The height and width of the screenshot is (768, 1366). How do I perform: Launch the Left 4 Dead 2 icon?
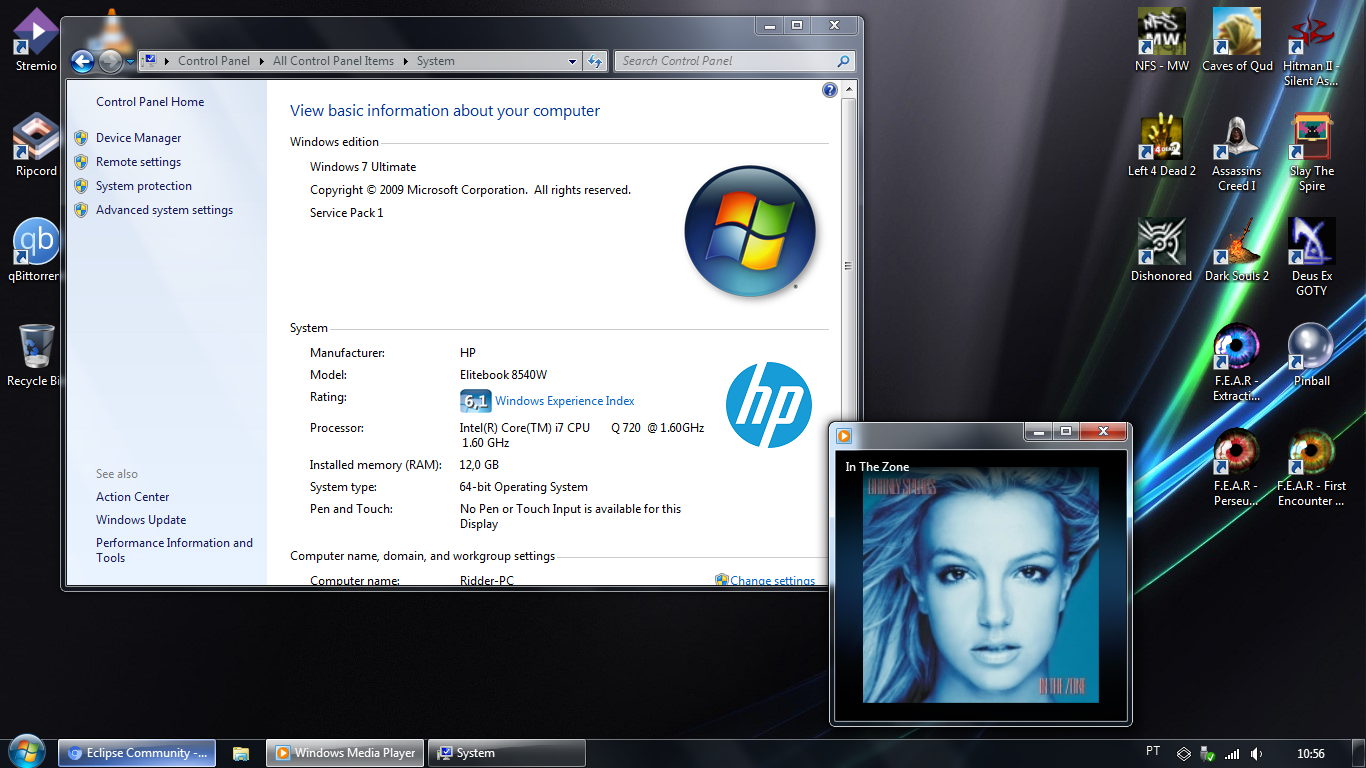[1161, 138]
